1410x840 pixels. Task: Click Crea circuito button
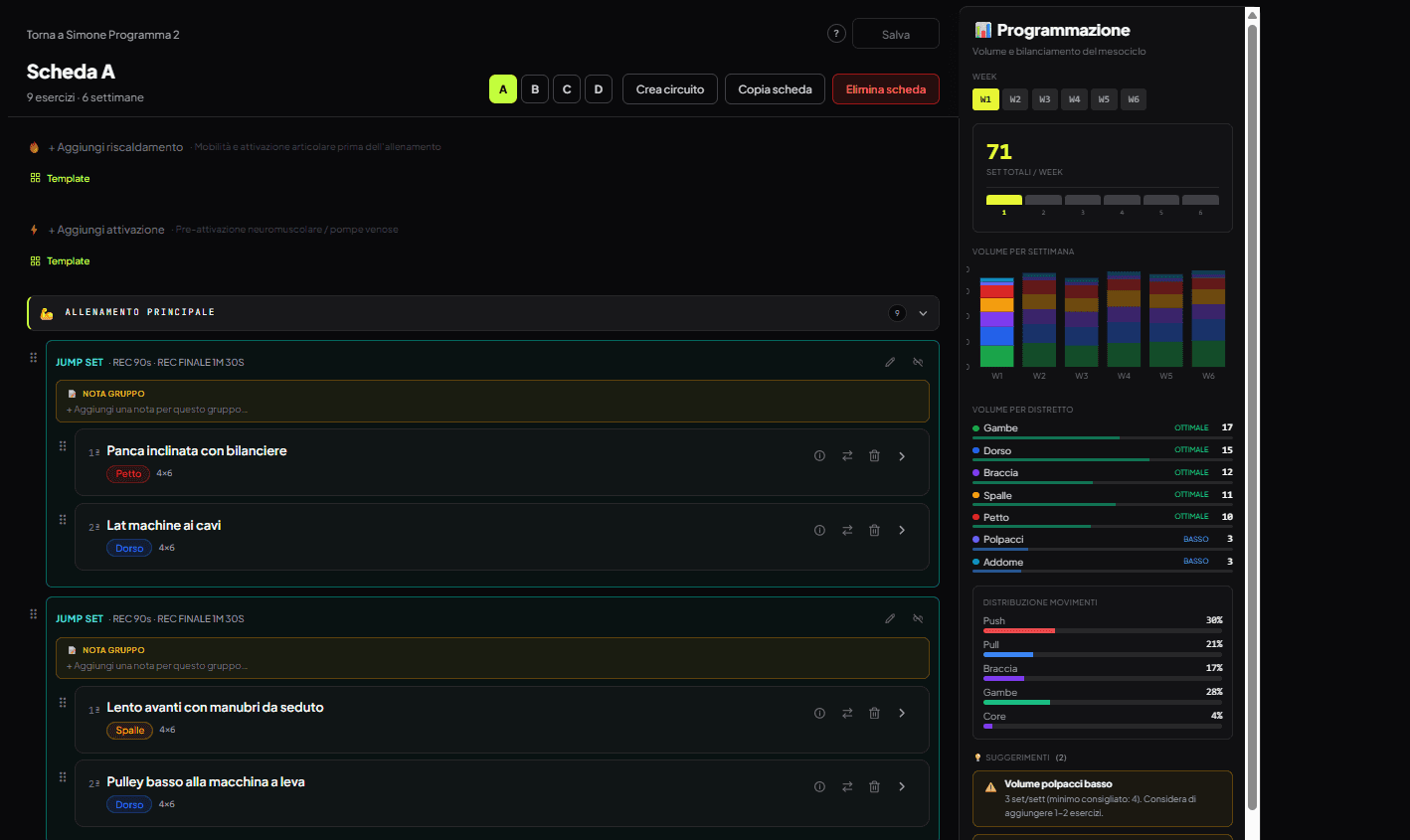click(x=670, y=89)
